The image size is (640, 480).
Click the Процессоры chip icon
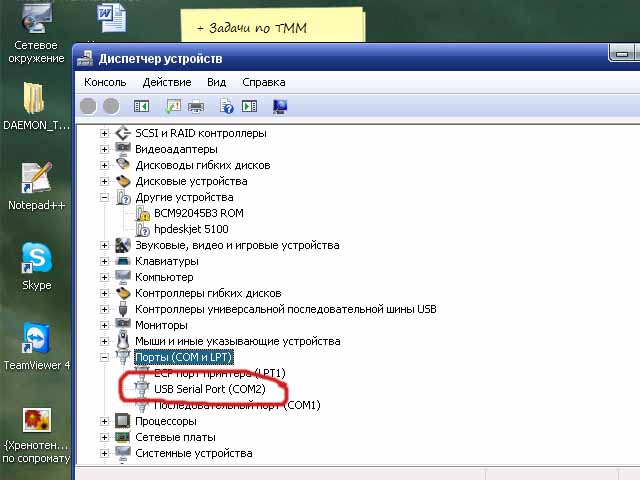pos(123,421)
